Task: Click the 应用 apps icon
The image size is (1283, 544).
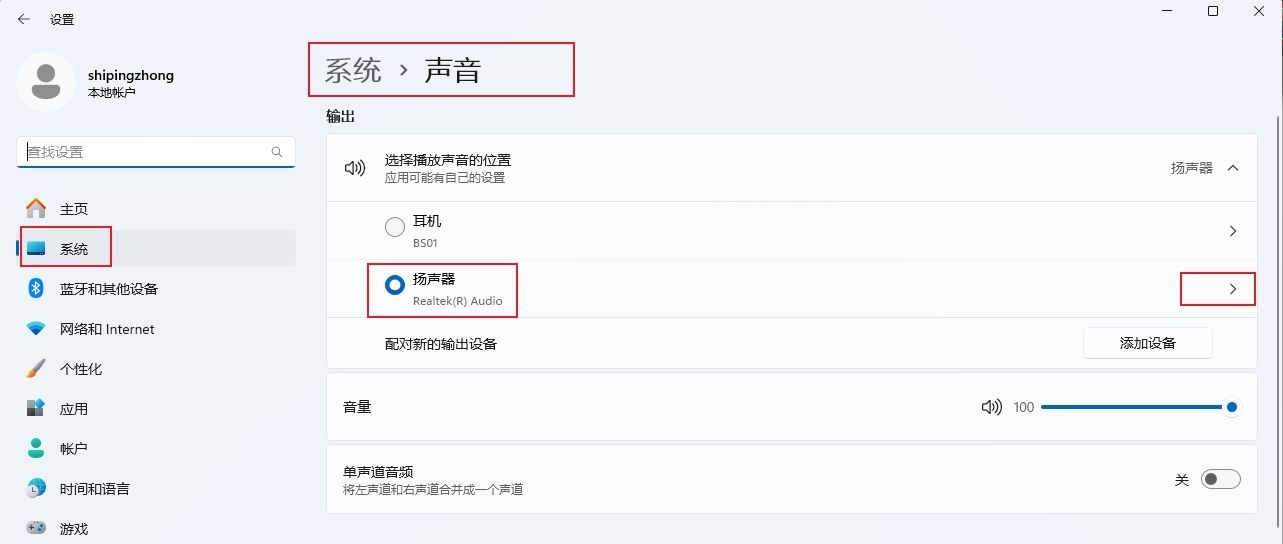Action: click(36, 409)
